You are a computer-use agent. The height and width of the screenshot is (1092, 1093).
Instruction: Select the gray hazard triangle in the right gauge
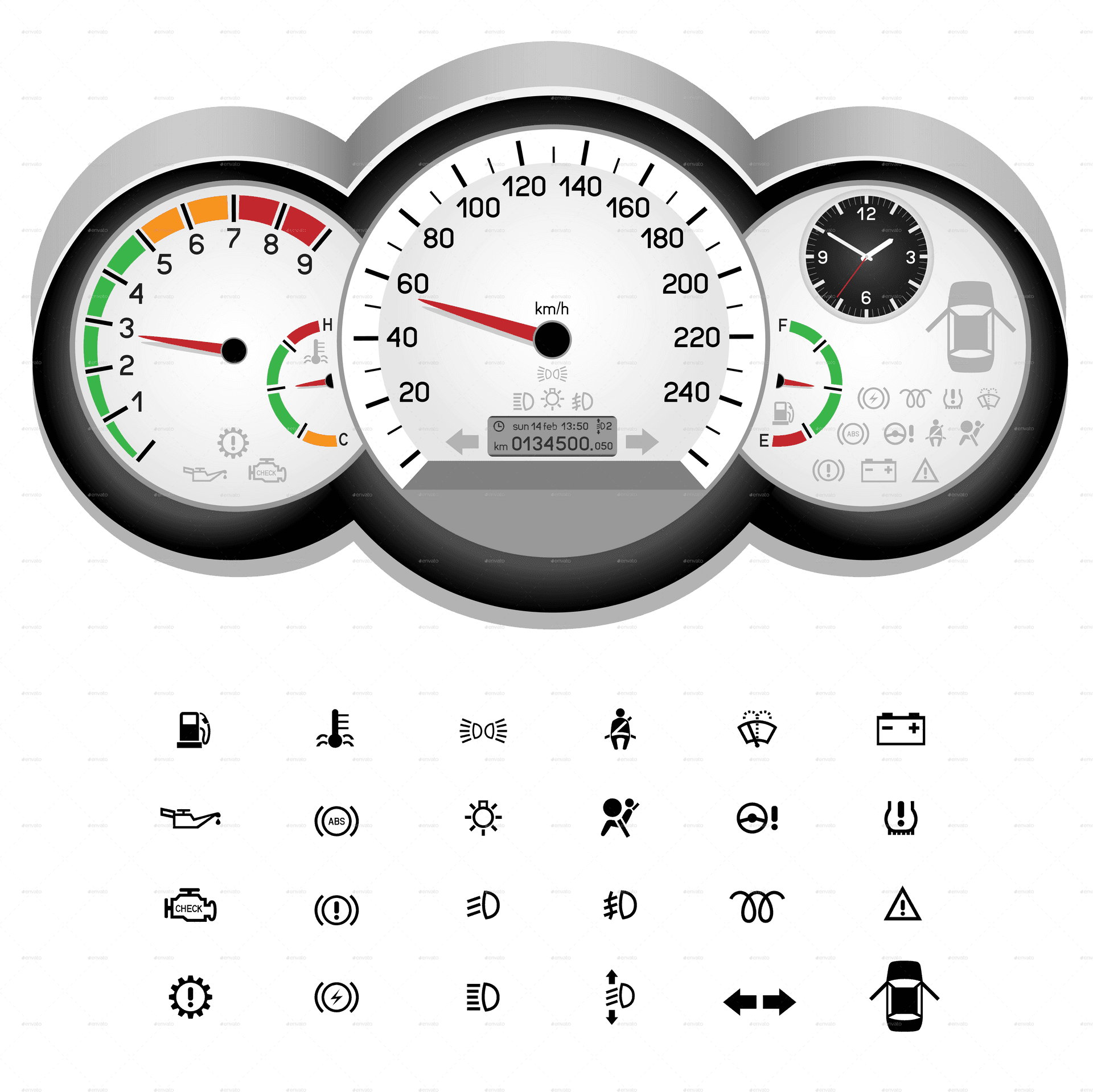925,471
